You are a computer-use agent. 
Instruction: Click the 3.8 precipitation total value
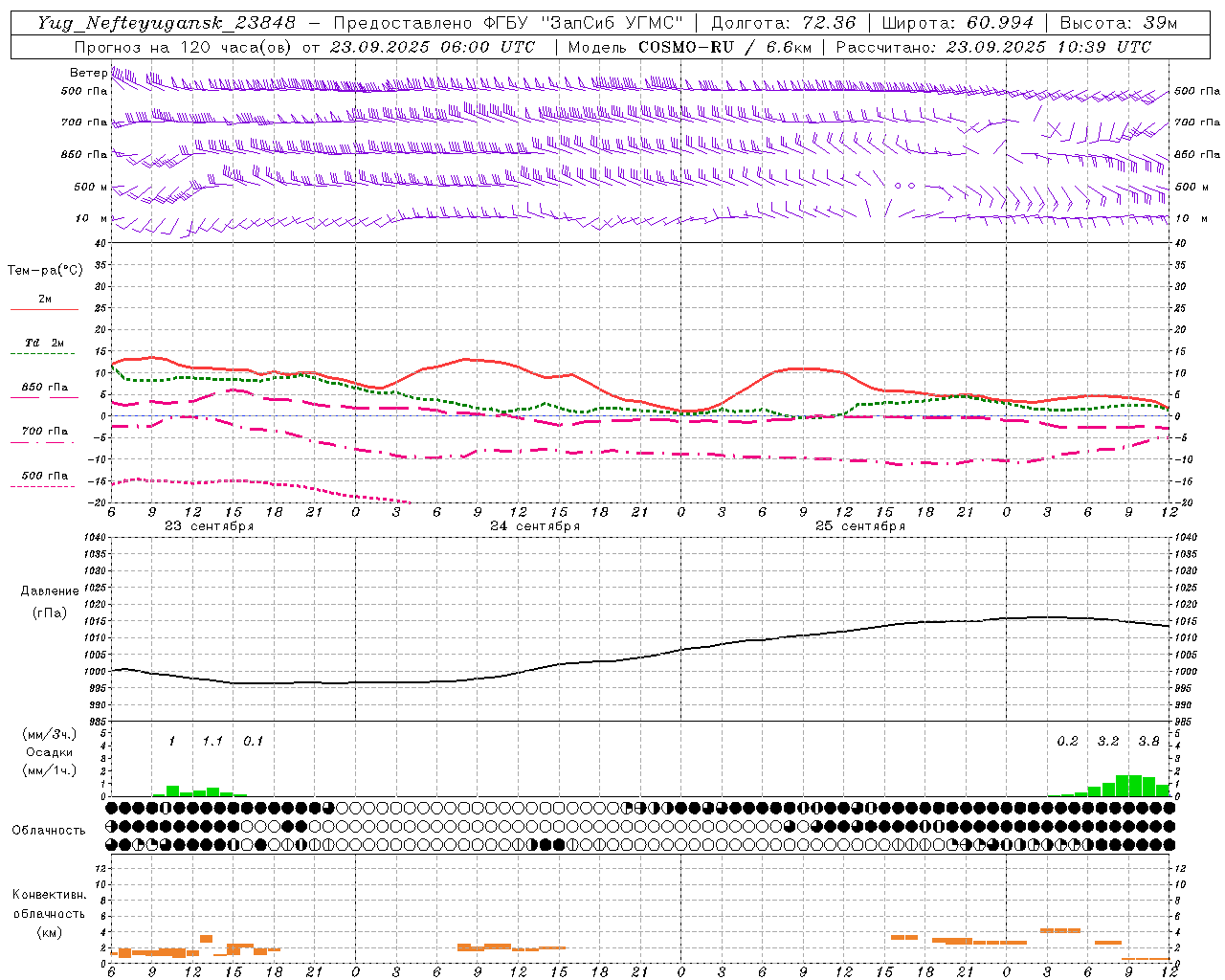pos(1148,741)
